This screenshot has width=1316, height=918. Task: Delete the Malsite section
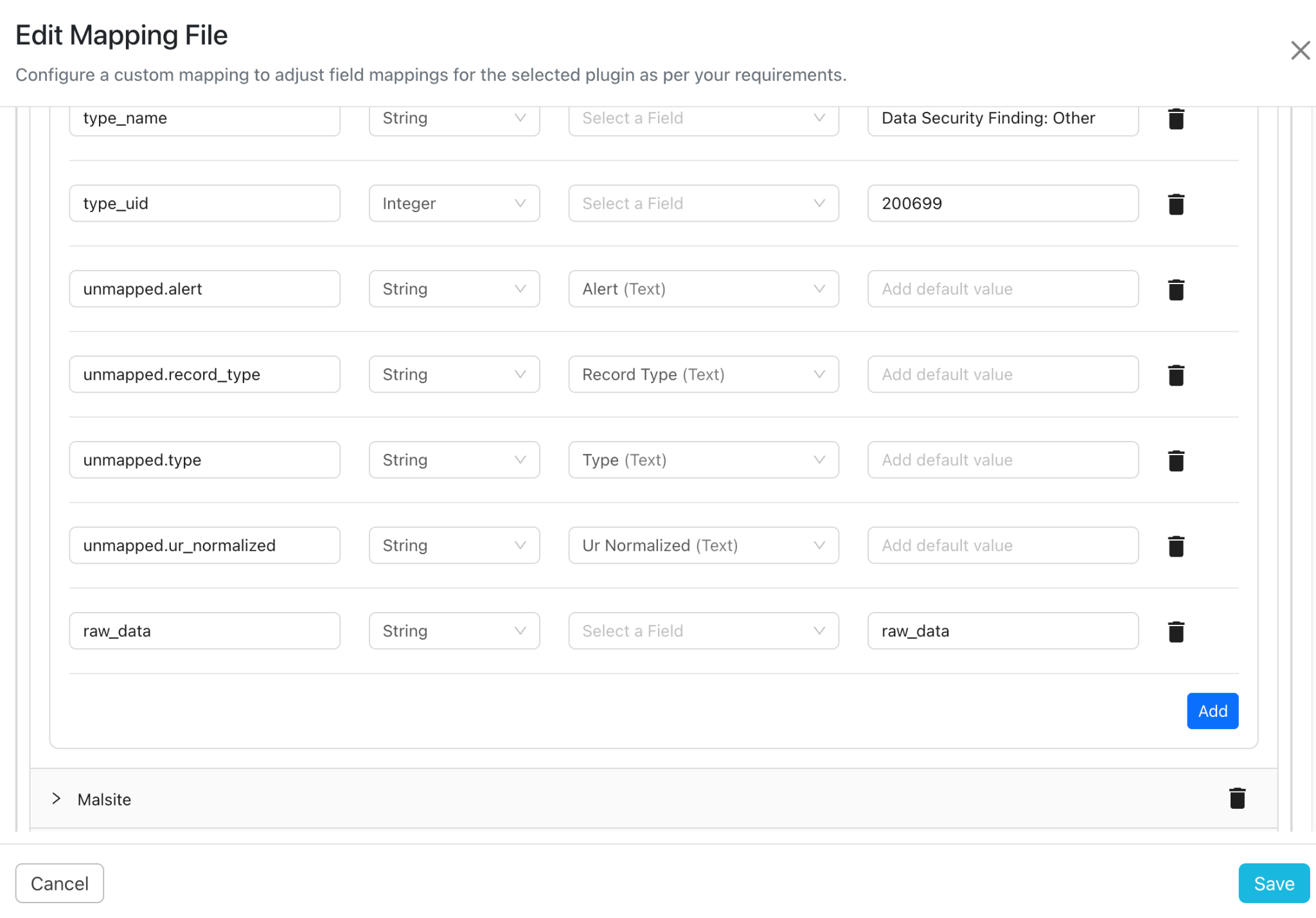coord(1237,798)
